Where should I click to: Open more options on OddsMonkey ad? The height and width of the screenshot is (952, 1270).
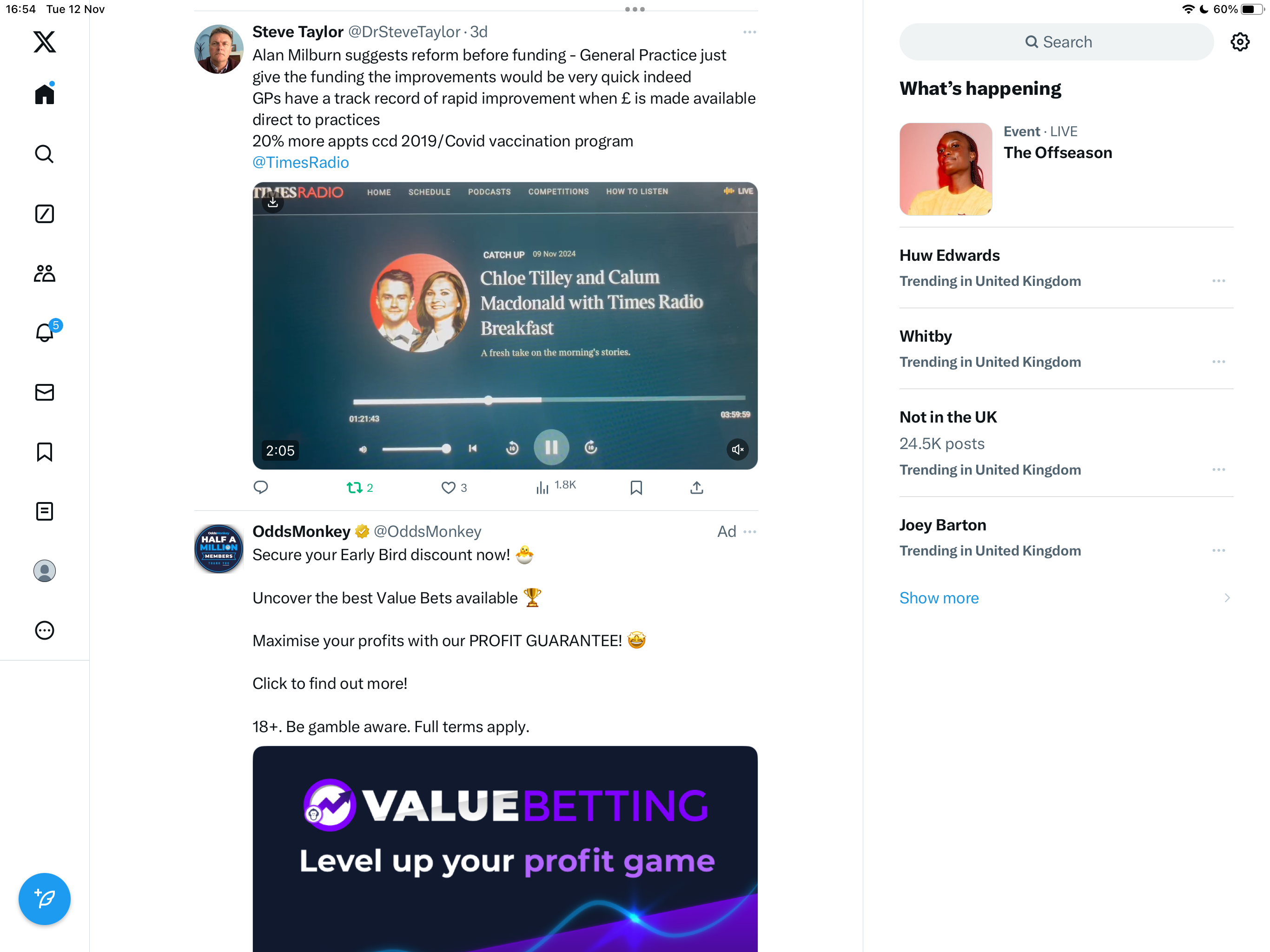(x=749, y=532)
